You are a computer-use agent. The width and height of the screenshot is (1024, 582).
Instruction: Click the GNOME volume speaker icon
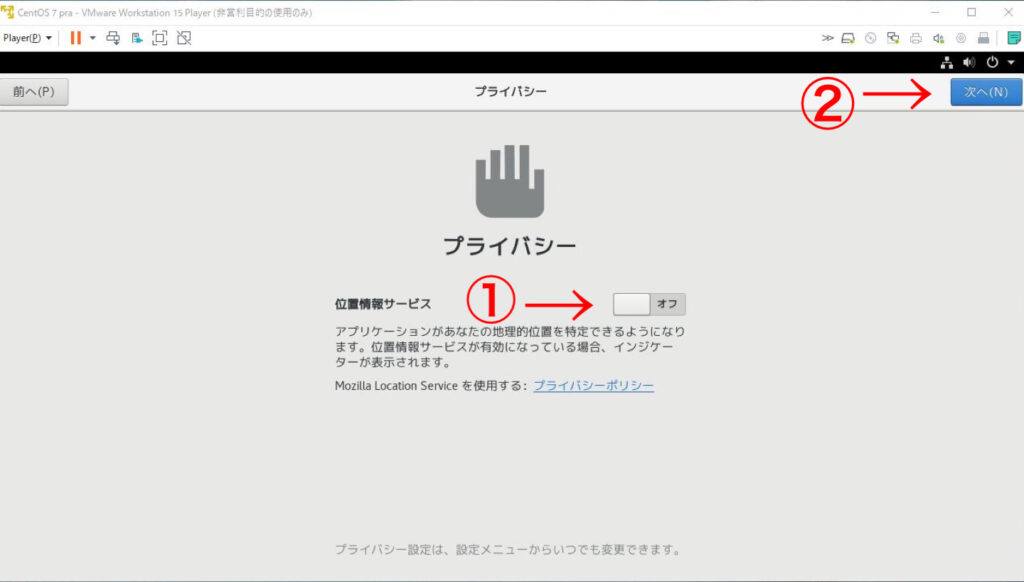click(x=969, y=63)
